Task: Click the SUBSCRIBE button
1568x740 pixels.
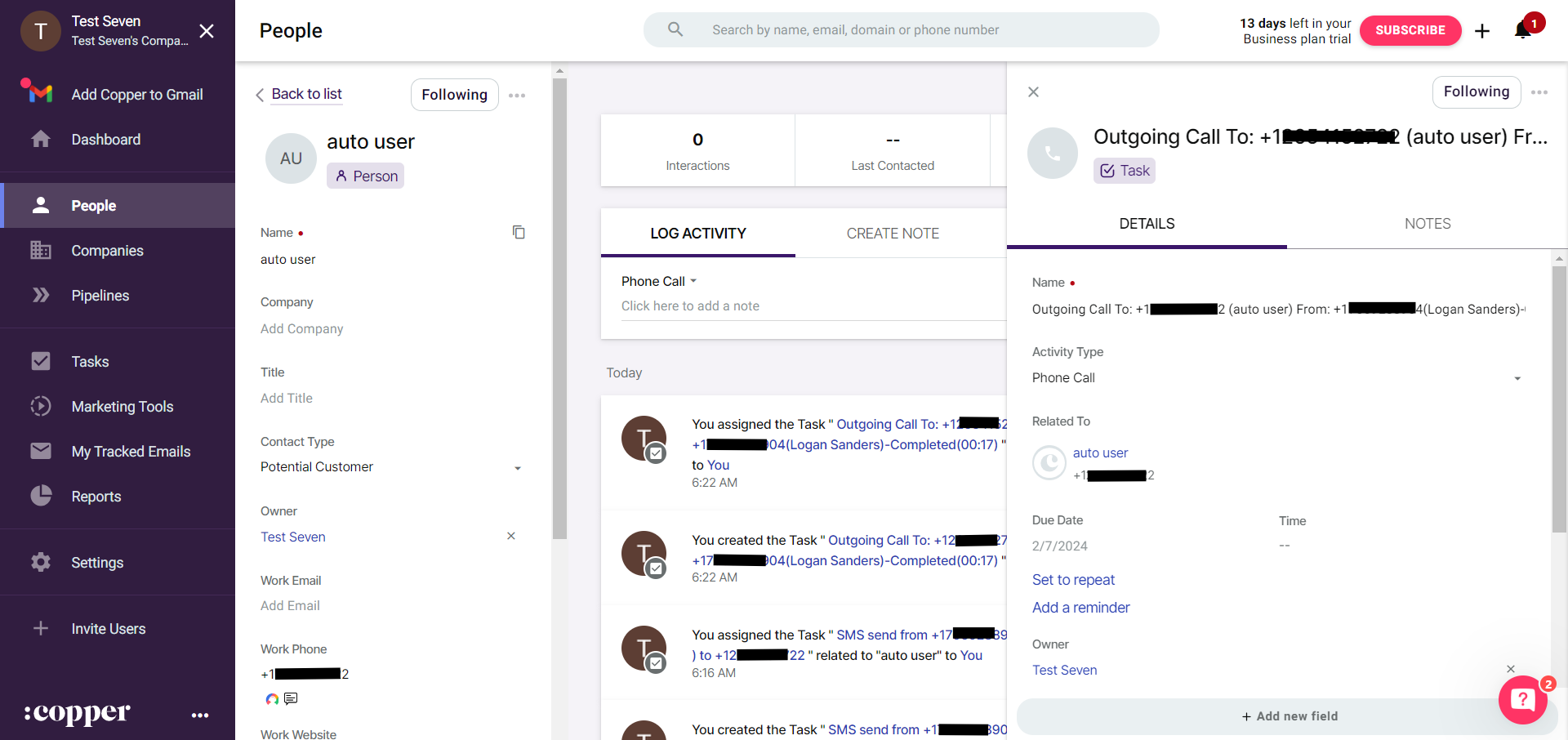Action: point(1410,30)
